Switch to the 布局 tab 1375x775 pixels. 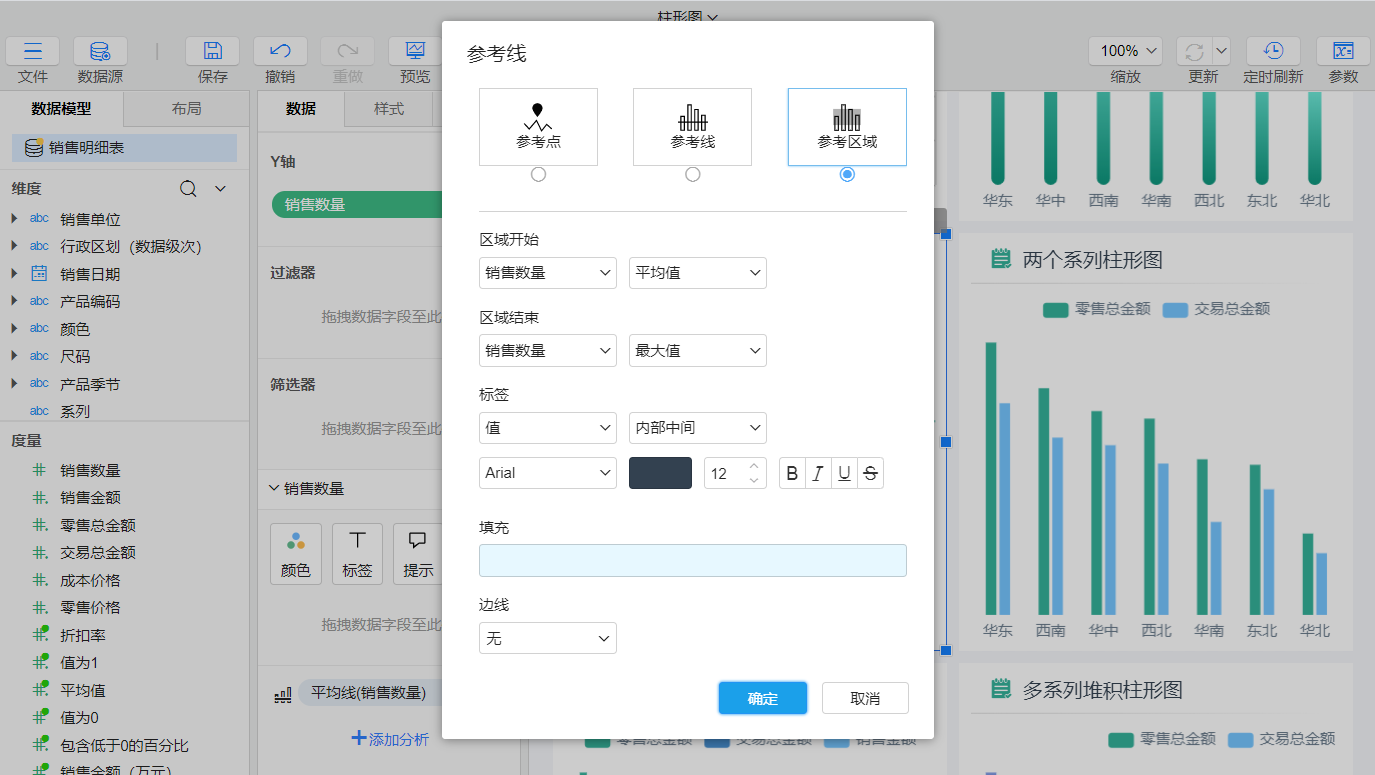click(x=185, y=109)
